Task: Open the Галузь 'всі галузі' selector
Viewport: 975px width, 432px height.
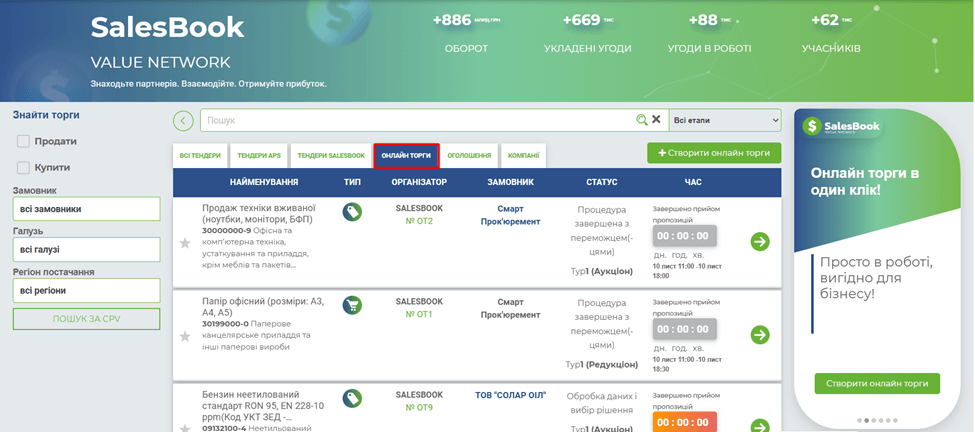Action: pyautogui.click(x=86, y=250)
